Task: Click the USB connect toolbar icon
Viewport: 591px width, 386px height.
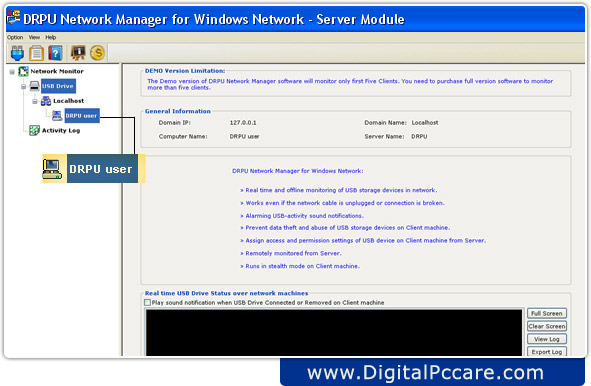Action: (17, 53)
